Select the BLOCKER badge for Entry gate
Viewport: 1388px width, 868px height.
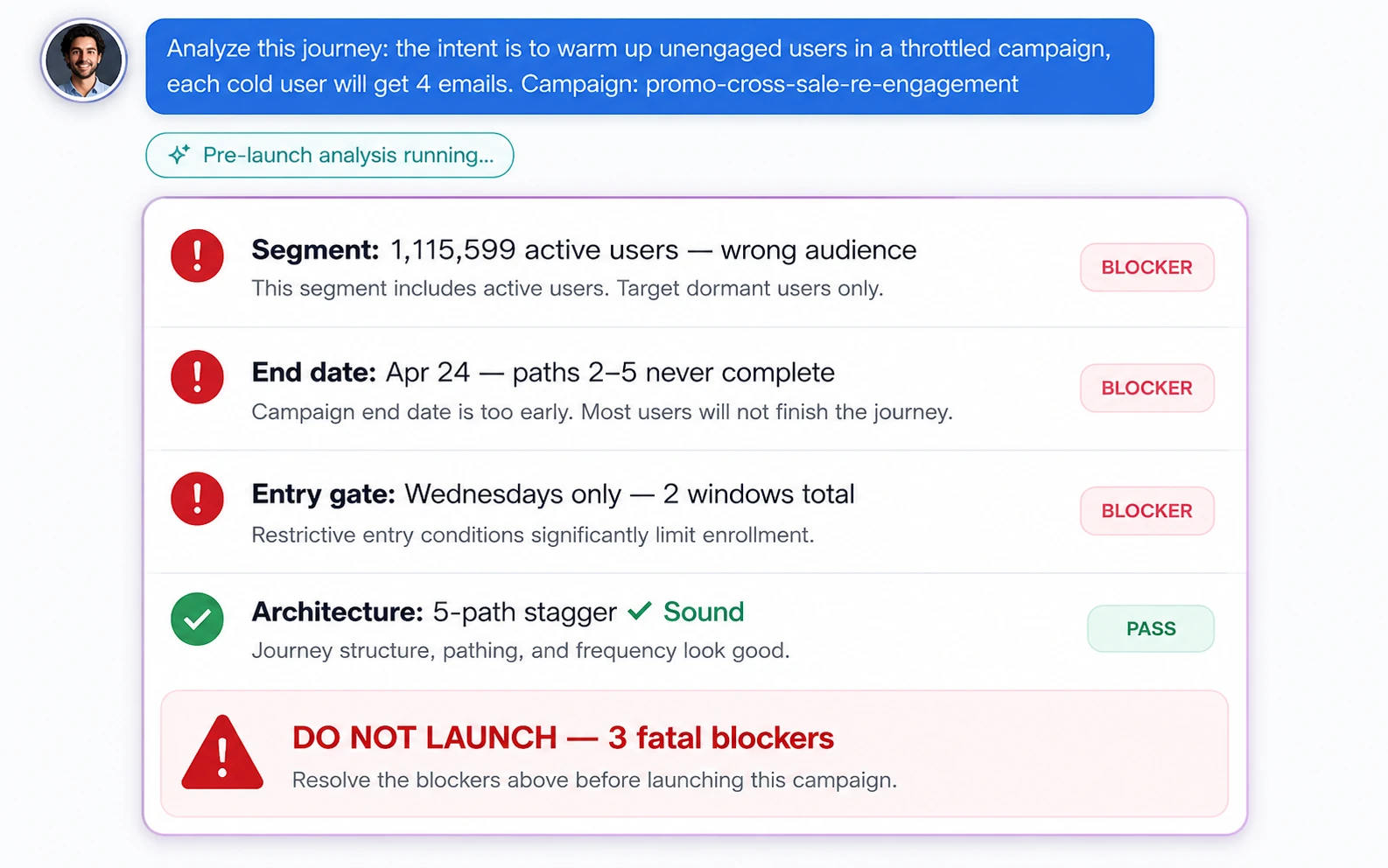1146,511
